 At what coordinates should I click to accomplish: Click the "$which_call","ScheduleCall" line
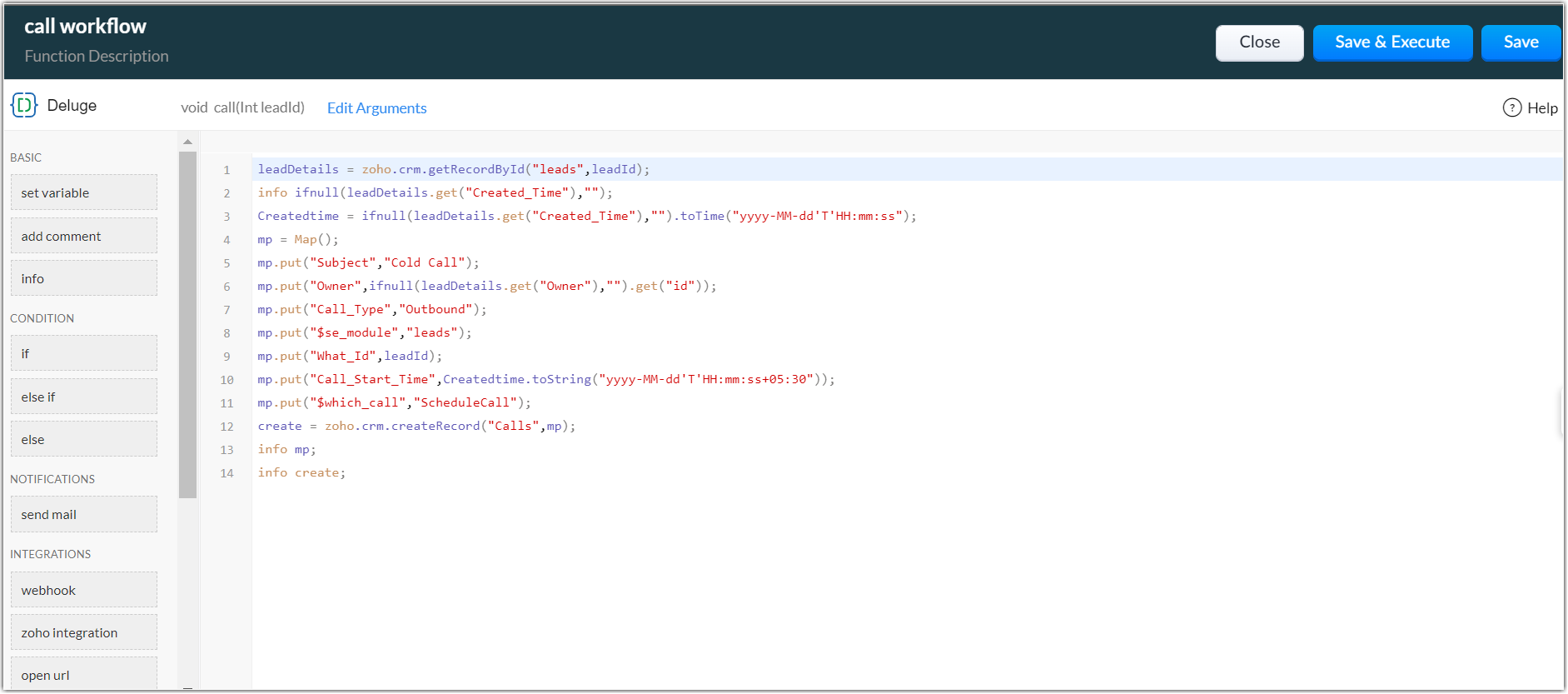coord(394,402)
